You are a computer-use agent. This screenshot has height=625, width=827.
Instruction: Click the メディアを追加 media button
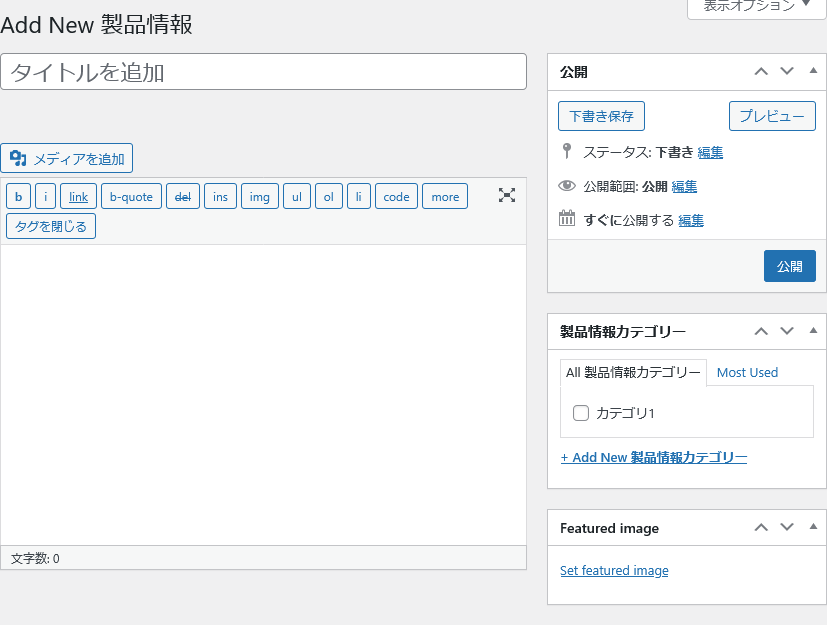click(x=67, y=159)
